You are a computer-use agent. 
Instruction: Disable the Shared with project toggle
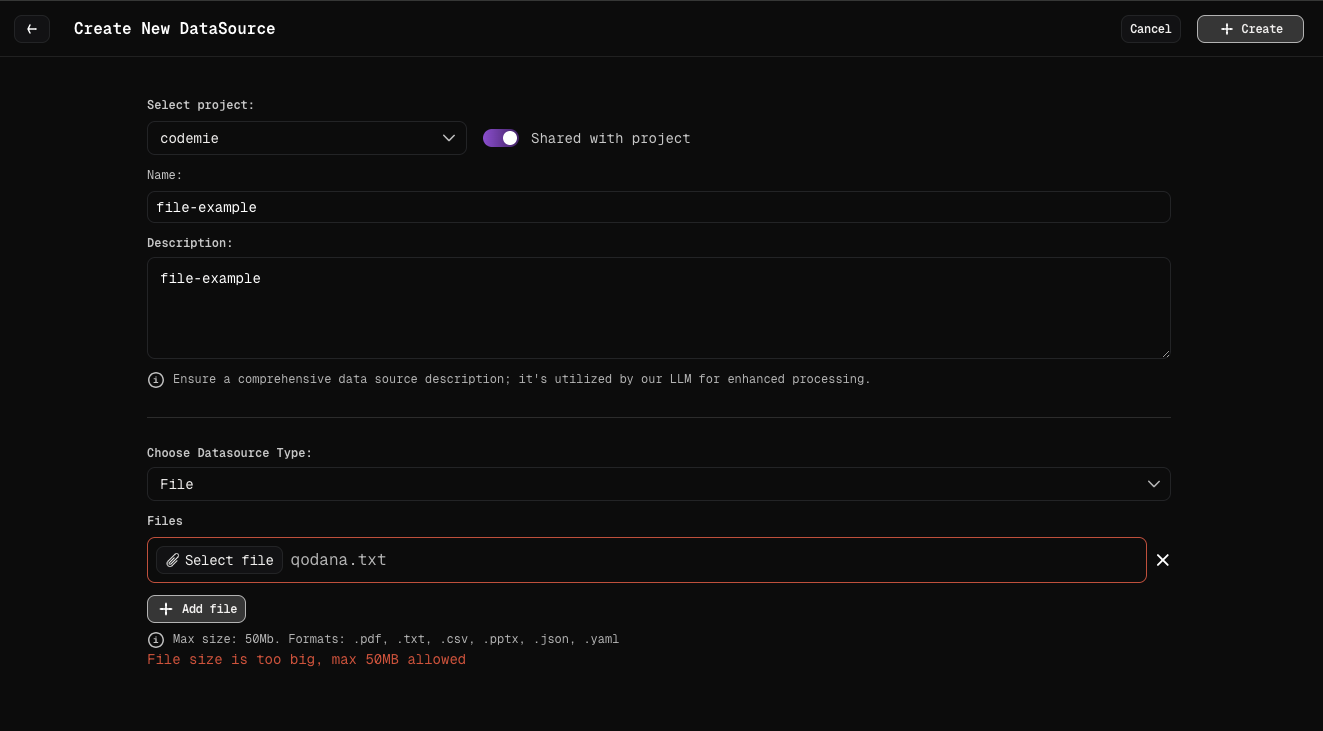click(501, 138)
